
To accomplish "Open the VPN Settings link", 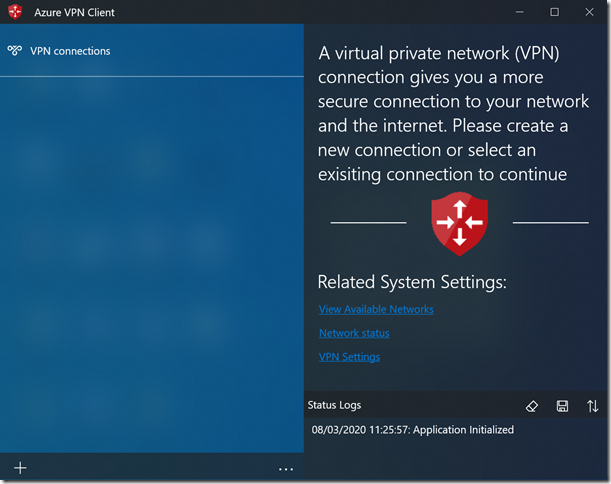I will [349, 358].
